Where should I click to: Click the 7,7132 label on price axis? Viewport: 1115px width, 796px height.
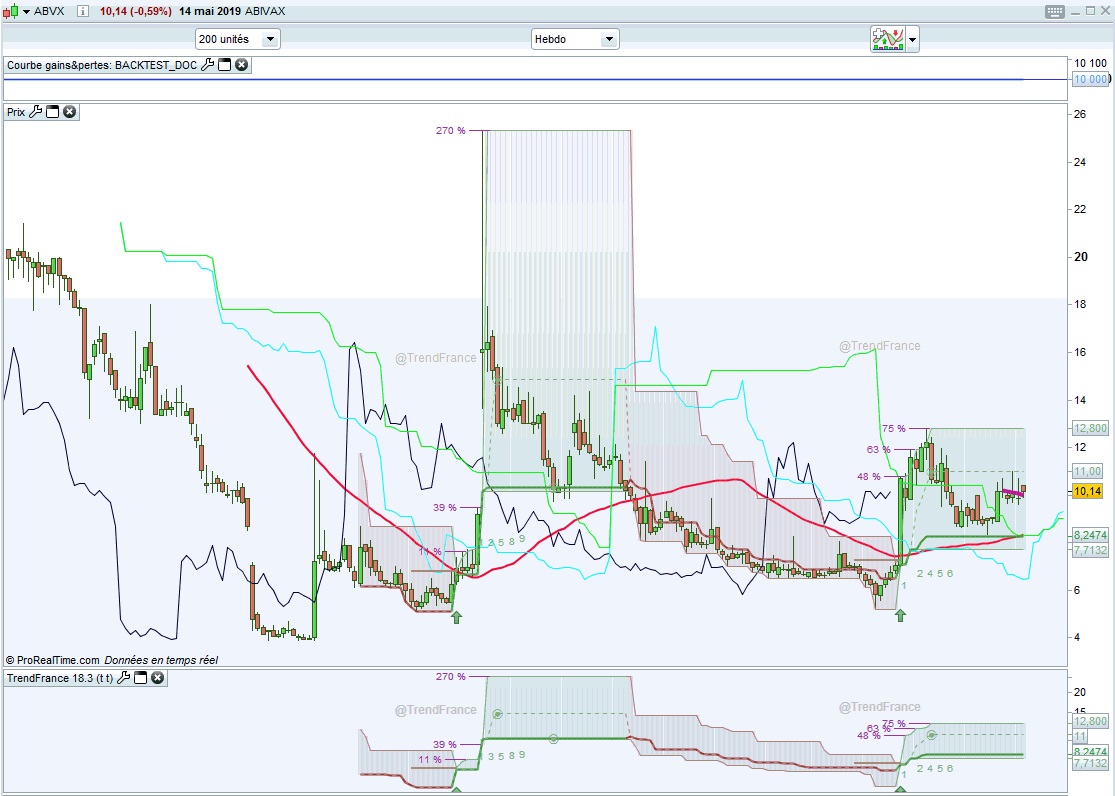[x=1090, y=550]
